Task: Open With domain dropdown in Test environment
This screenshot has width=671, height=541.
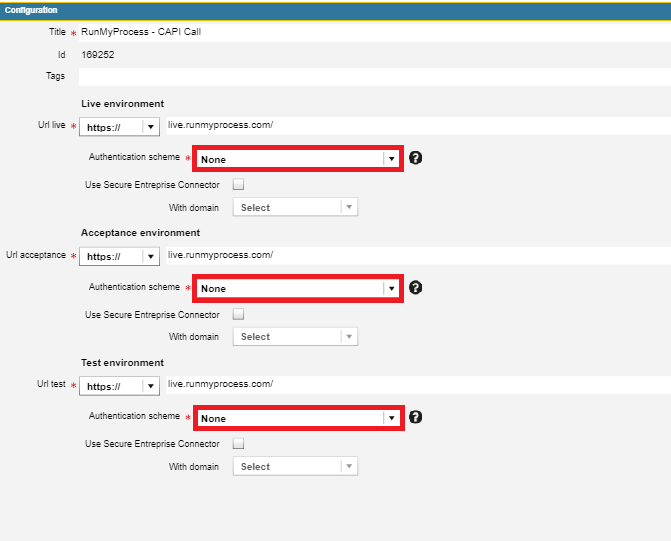Action: 295,466
